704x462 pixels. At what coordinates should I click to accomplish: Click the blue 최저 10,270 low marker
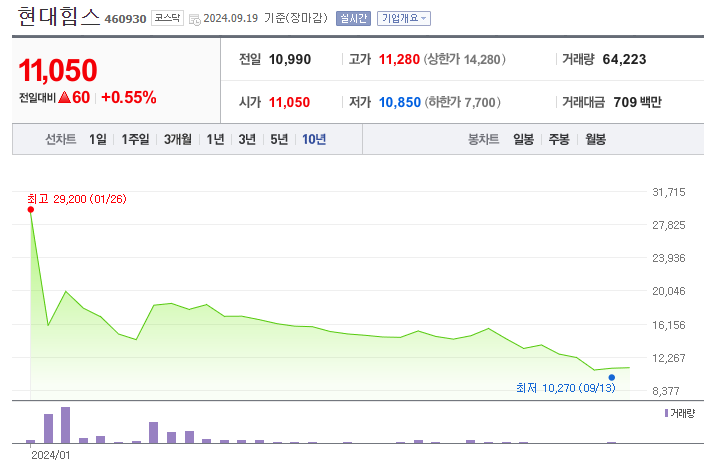pos(612,378)
